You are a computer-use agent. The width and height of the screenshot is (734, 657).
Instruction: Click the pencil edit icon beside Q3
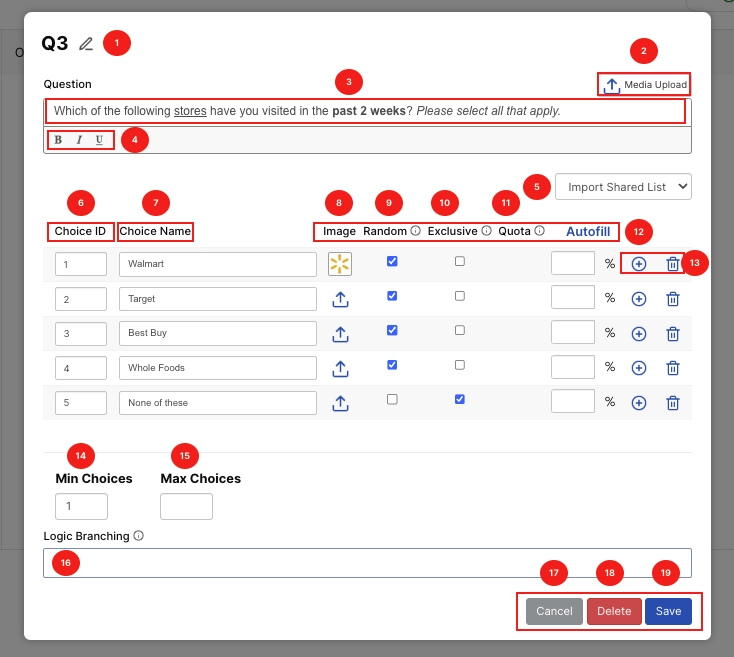click(86, 44)
